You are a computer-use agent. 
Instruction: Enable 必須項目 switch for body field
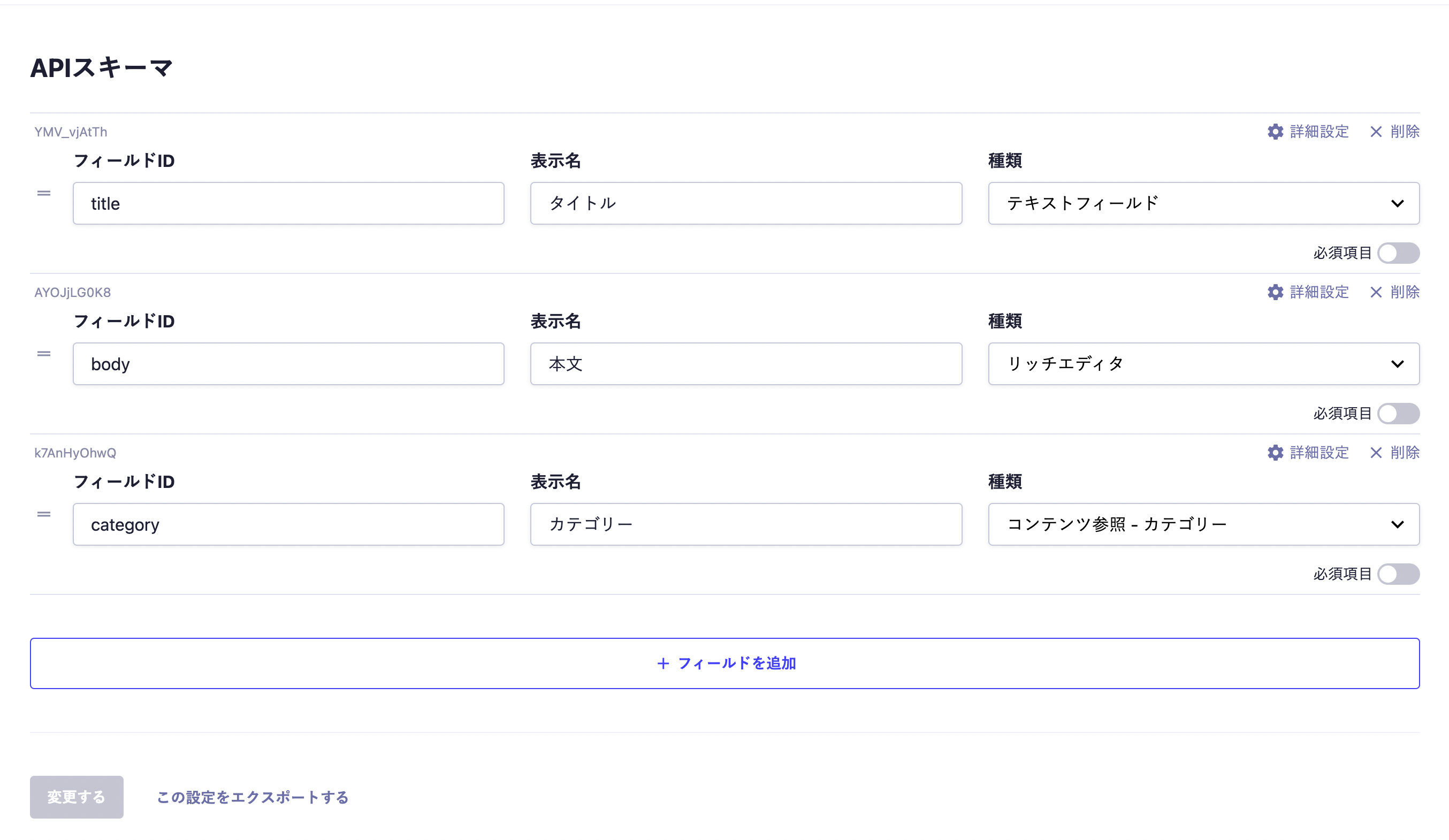pos(1398,414)
